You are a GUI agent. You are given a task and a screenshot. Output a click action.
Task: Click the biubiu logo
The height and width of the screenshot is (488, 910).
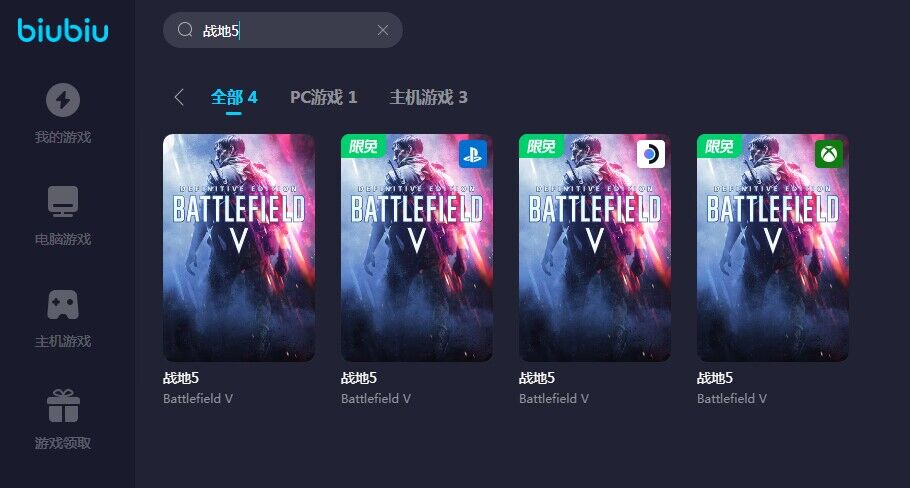point(63,30)
